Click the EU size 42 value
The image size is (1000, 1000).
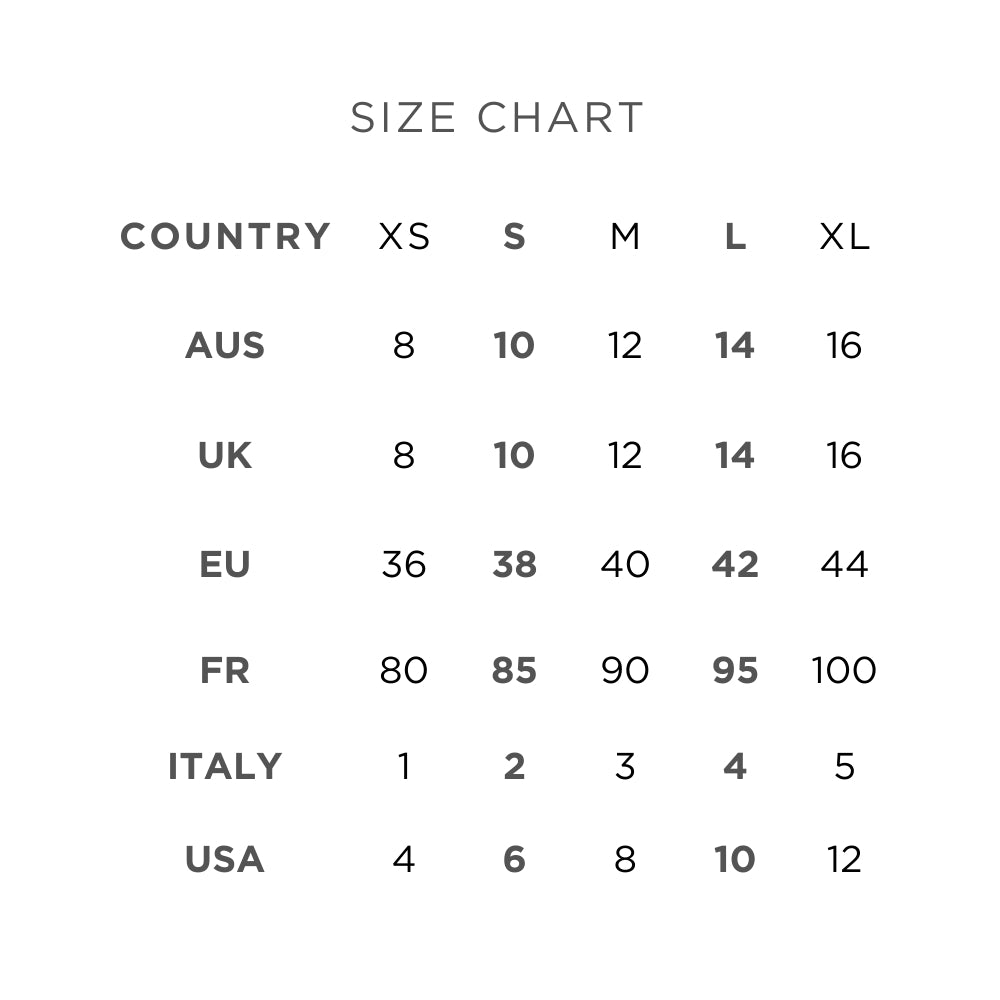point(735,565)
